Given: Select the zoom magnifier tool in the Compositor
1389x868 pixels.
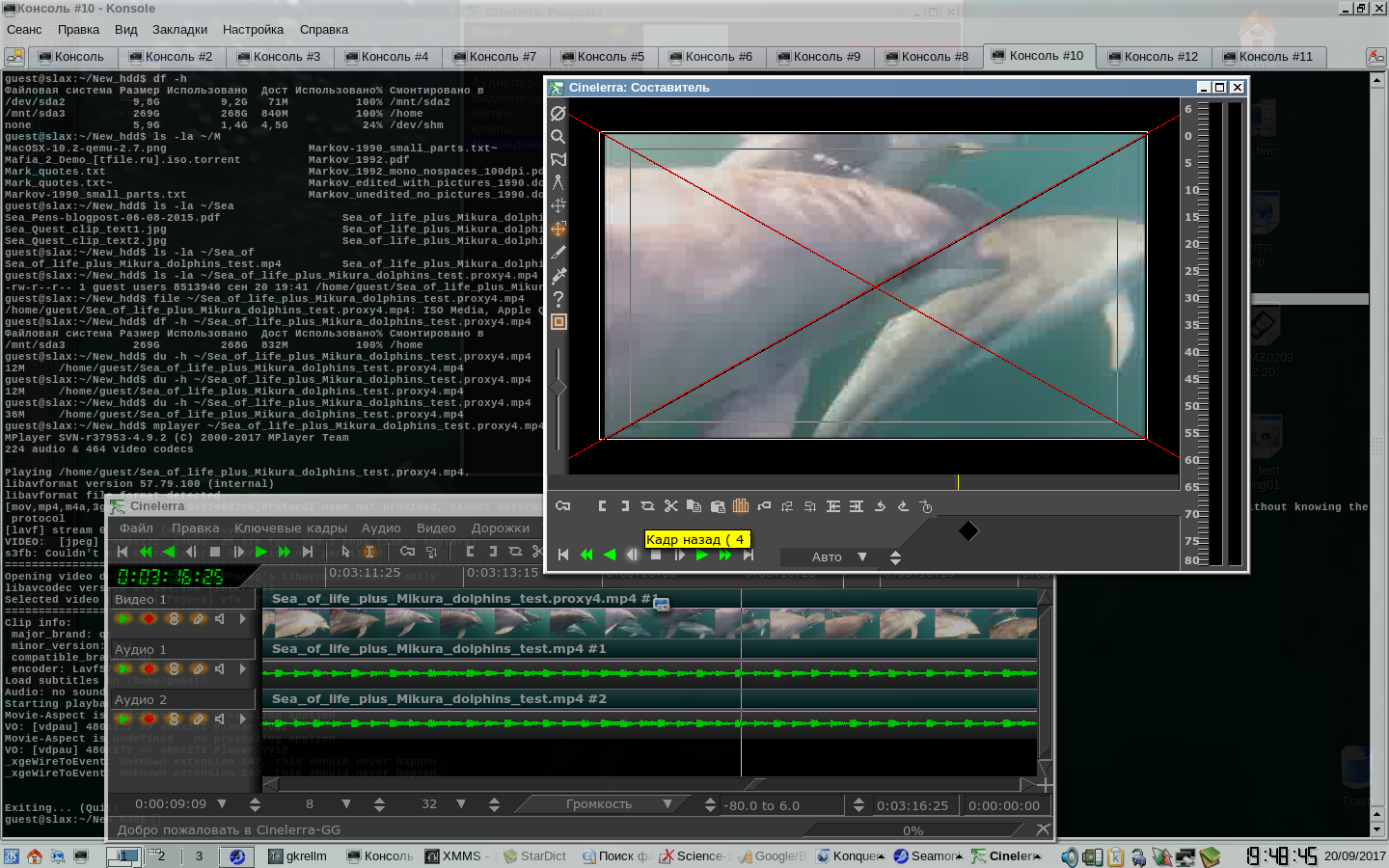Looking at the screenshot, I should click(x=558, y=136).
